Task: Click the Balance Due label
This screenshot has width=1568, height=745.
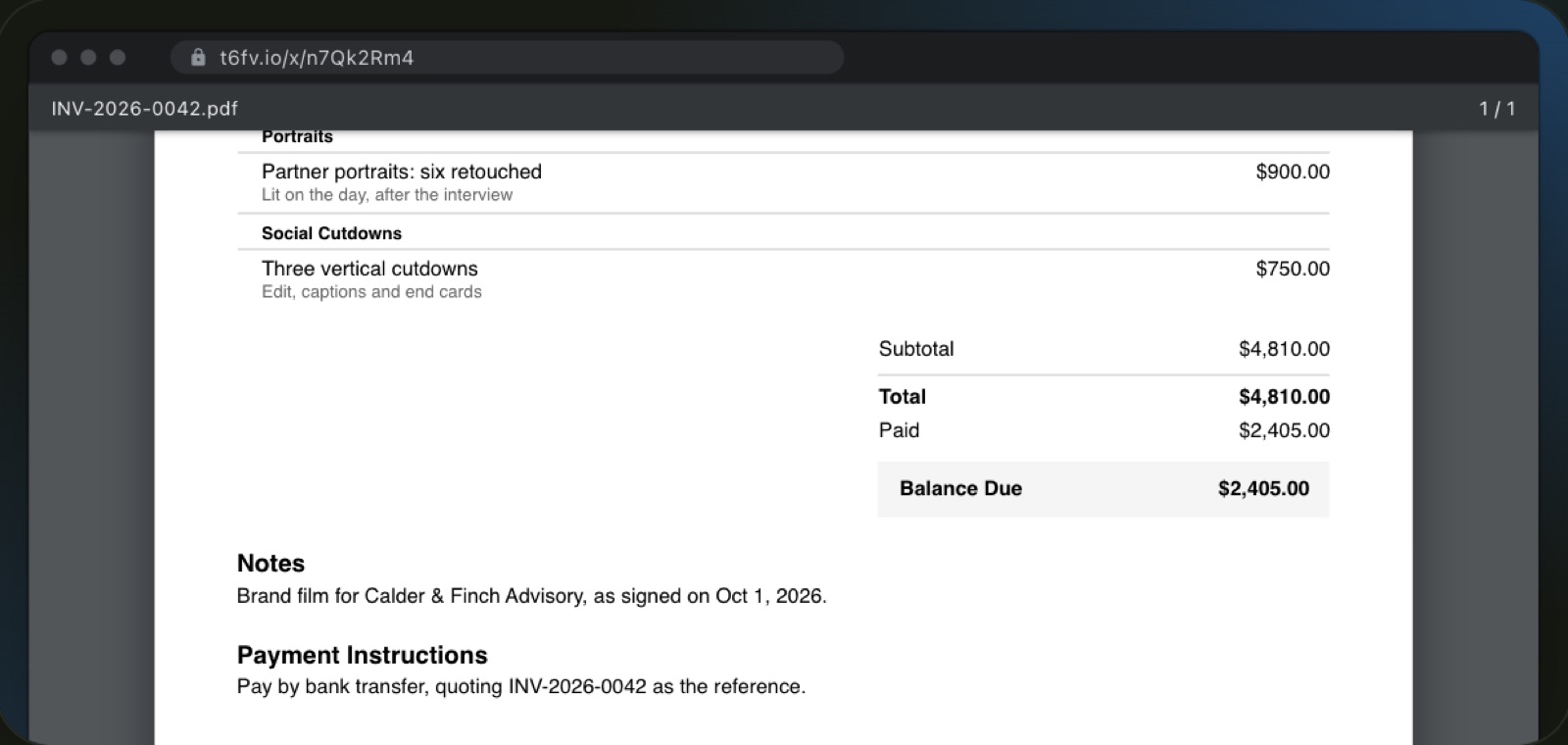Action: [960, 488]
